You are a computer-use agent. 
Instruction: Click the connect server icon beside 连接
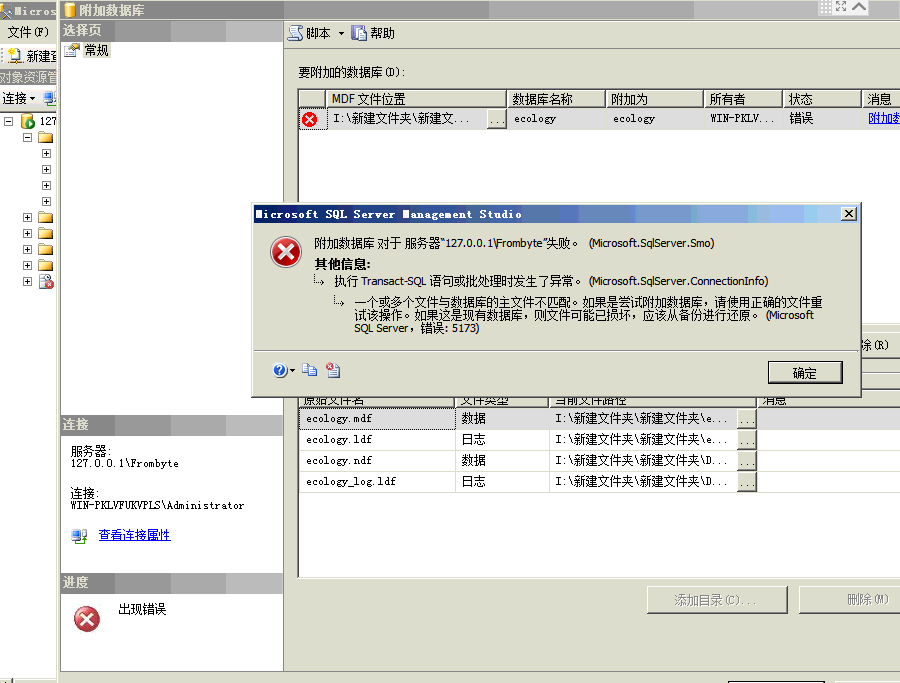pos(49,98)
